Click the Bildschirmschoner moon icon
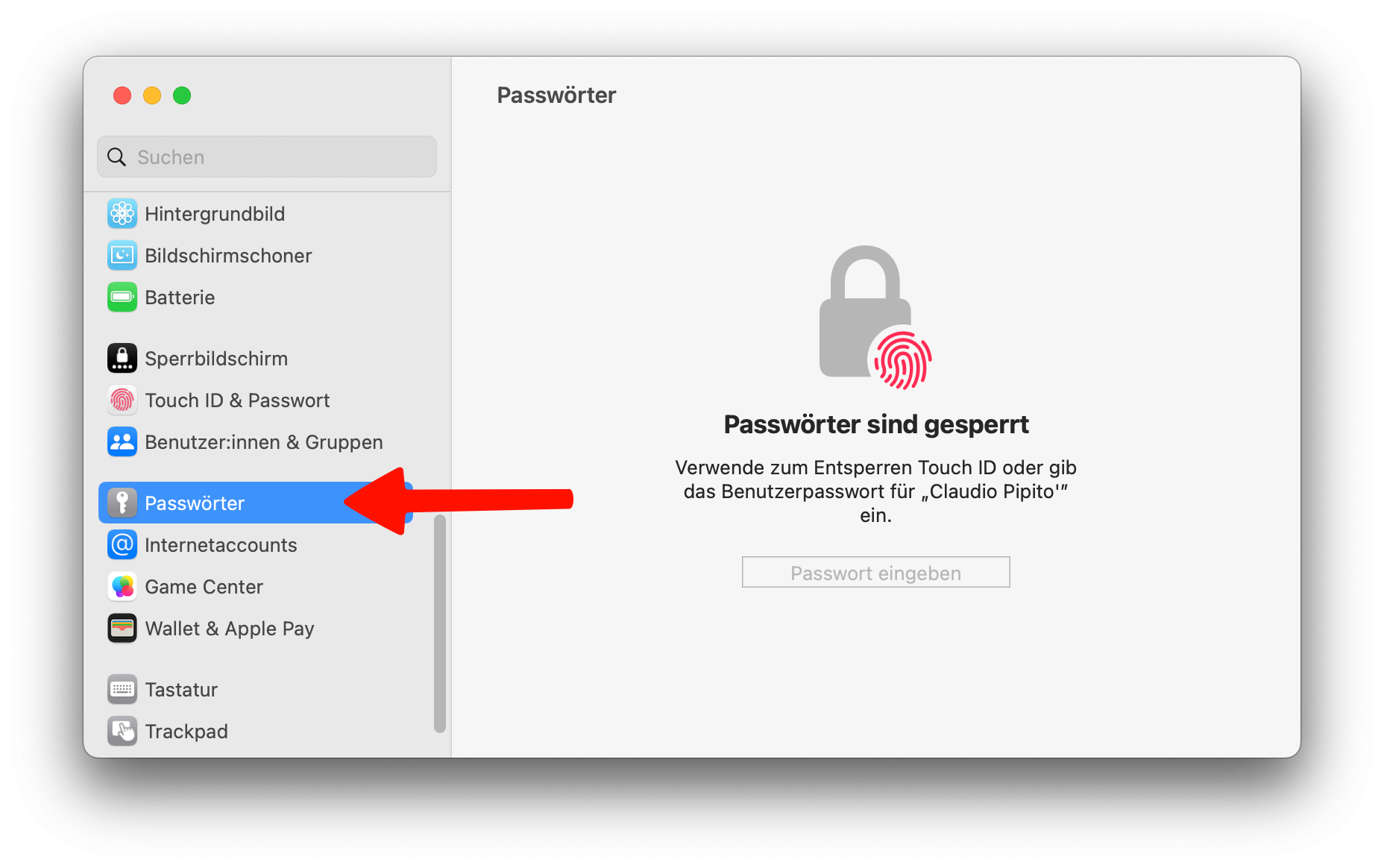The image size is (1384, 868). point(122,256)
